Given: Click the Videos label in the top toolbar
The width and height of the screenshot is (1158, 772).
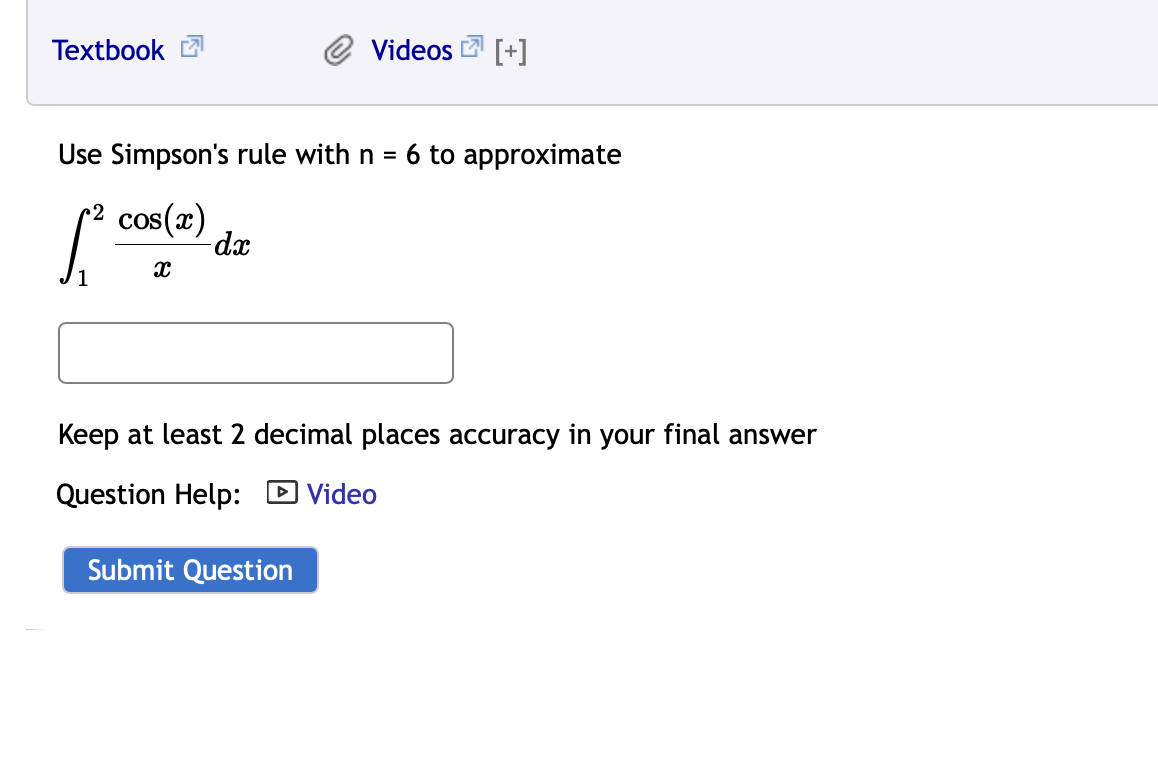Looking at the screenshot, I should [411, 50].
